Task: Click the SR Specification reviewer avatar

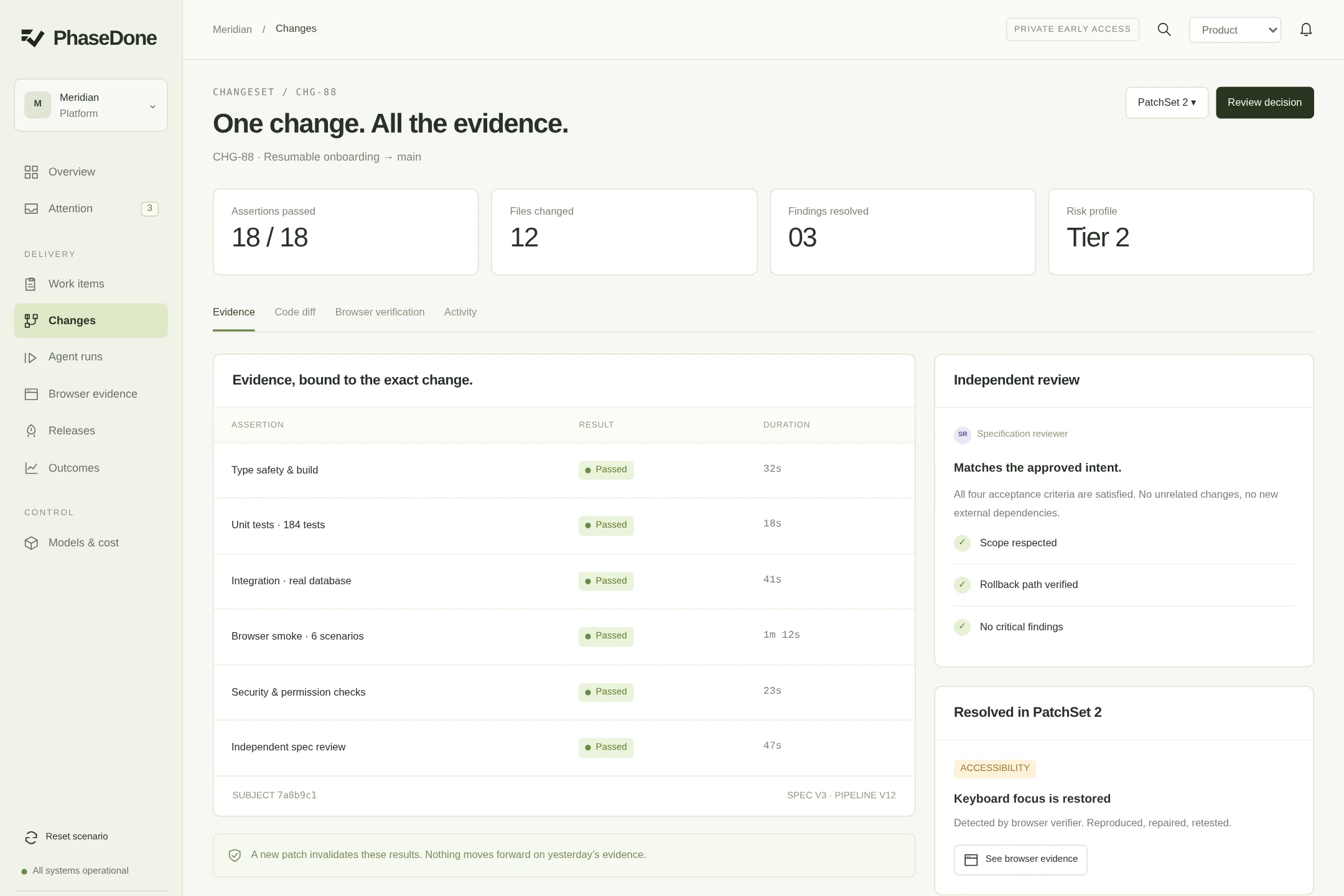Action: (x=963, y=434)
